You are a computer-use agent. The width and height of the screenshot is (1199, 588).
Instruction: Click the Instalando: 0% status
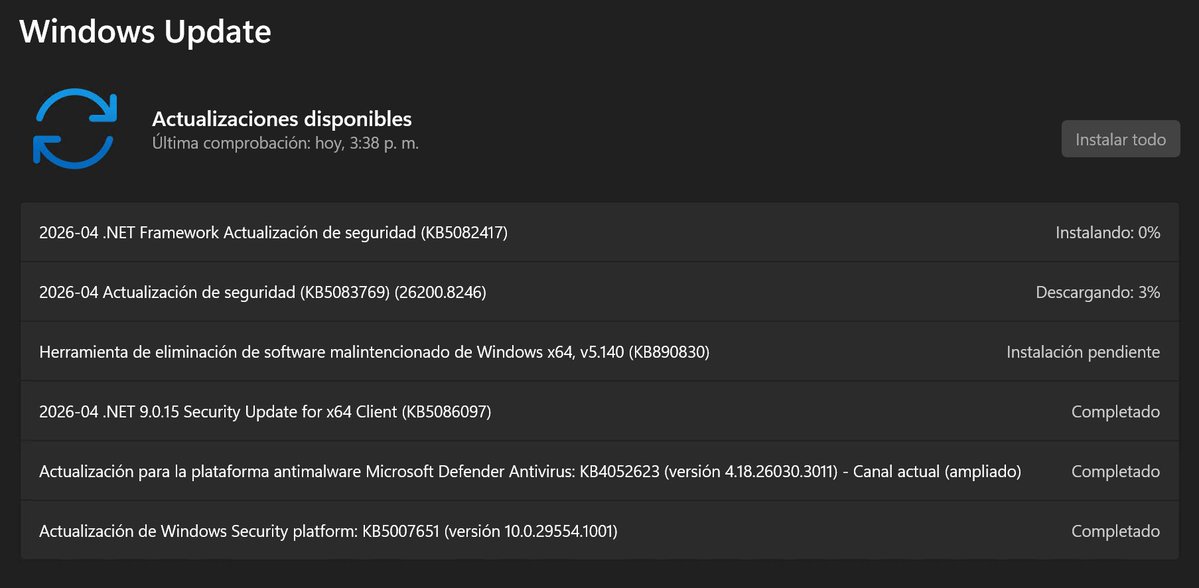1107,232
